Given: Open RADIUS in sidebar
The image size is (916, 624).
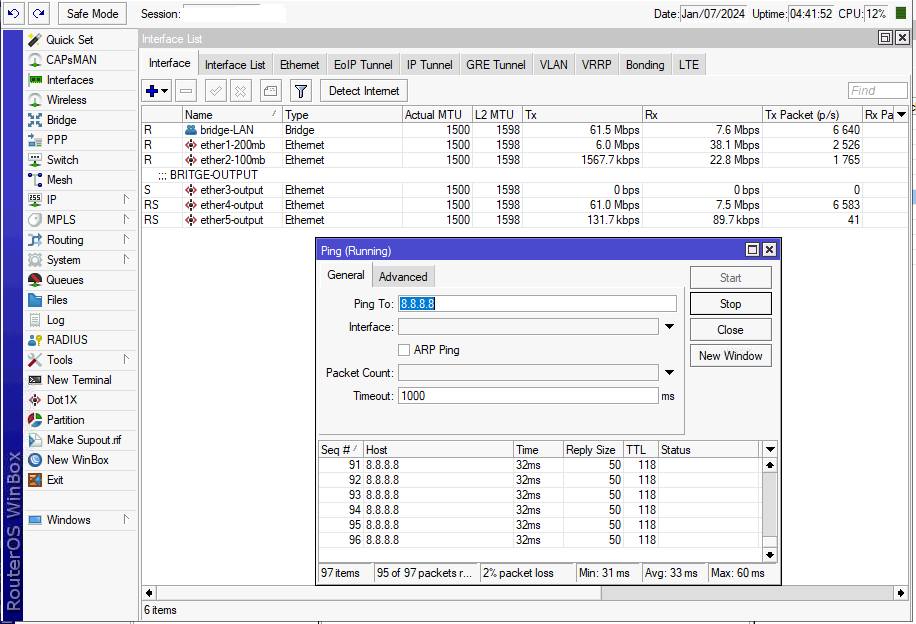Looking at the screenshot, I should point(67,339).
